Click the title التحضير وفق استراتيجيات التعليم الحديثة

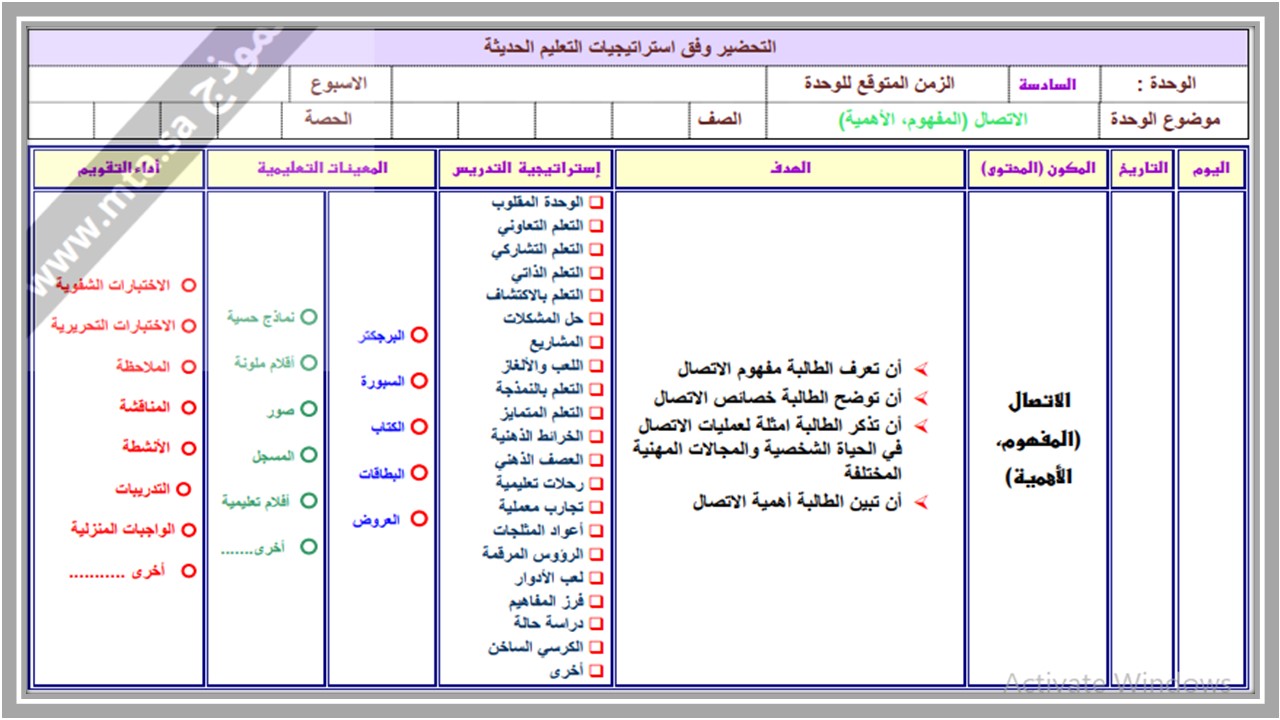[x=630, y=47]
